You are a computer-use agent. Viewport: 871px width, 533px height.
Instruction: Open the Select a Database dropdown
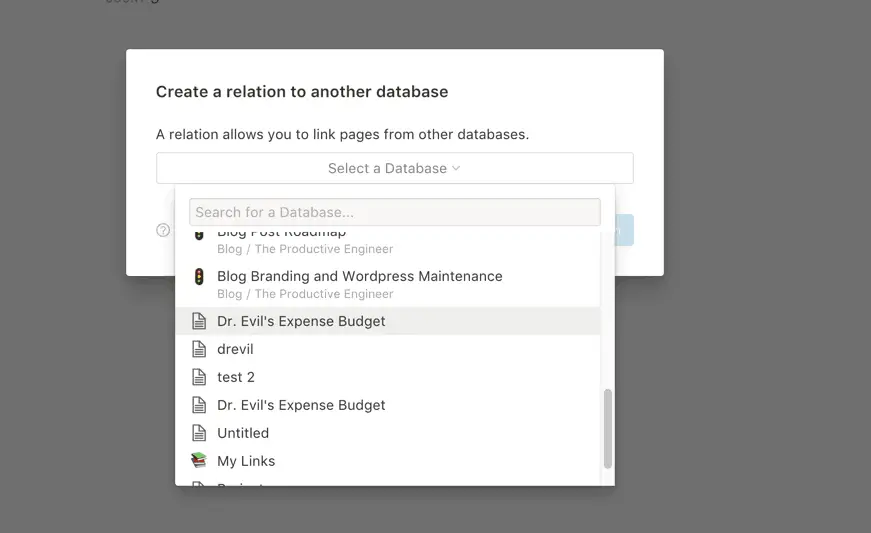click(x=394, y=168)
